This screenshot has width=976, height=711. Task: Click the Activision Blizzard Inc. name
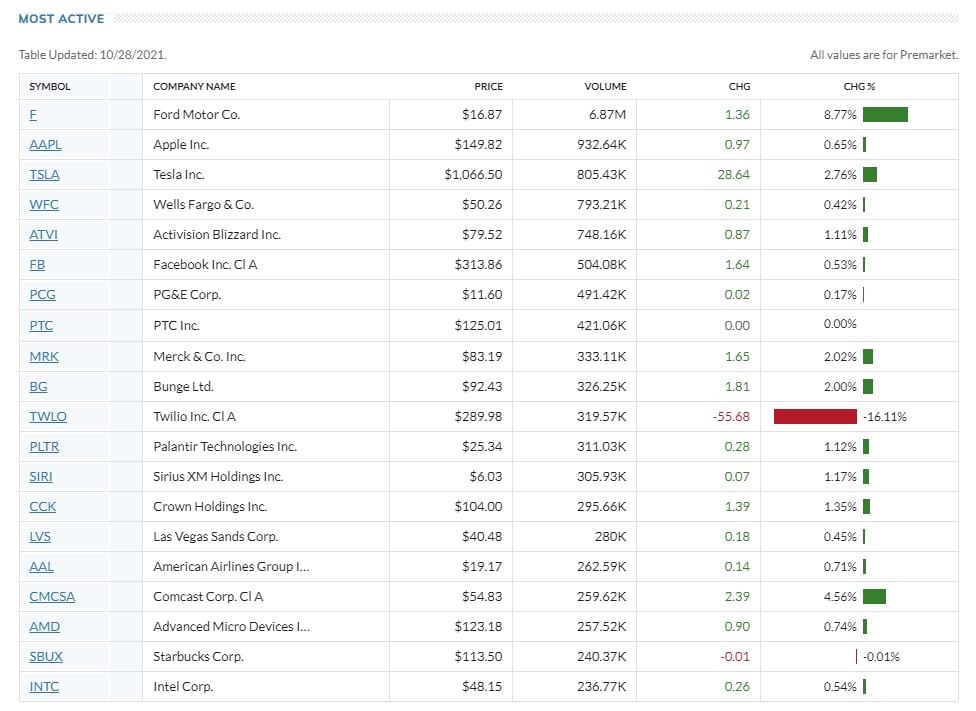point(217,235)
